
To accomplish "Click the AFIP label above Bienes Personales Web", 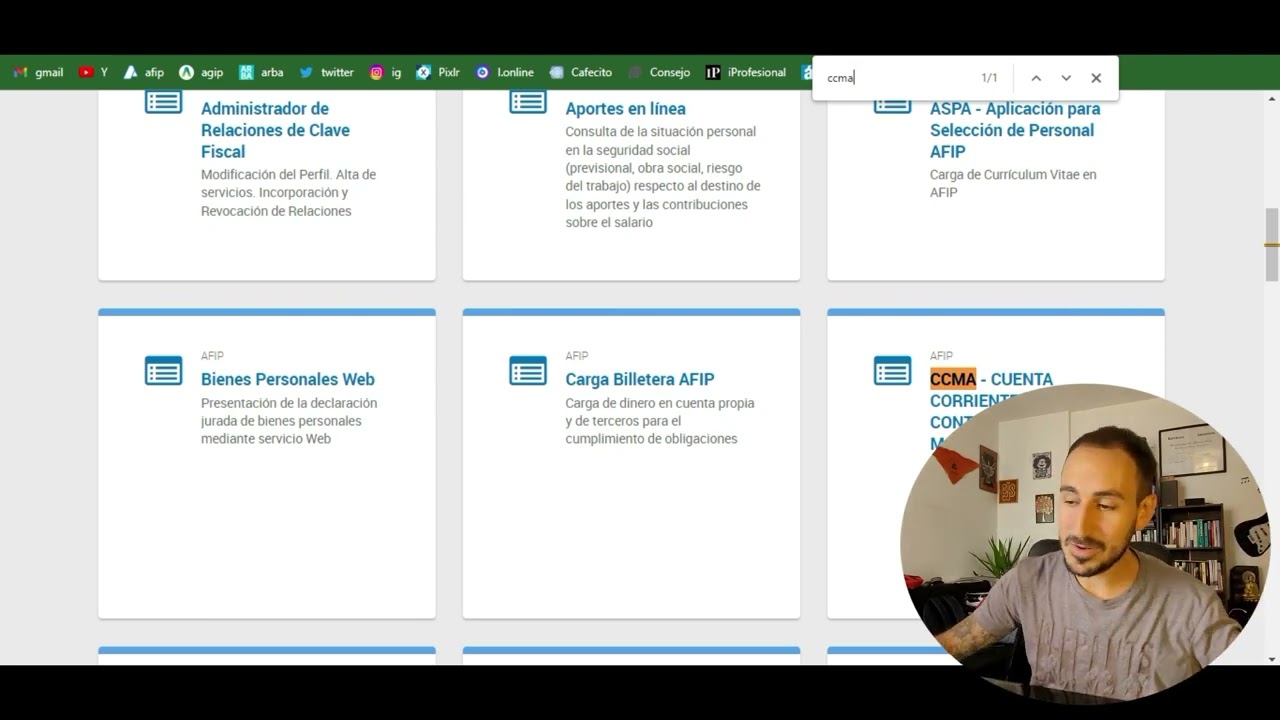I will point(212,356).
